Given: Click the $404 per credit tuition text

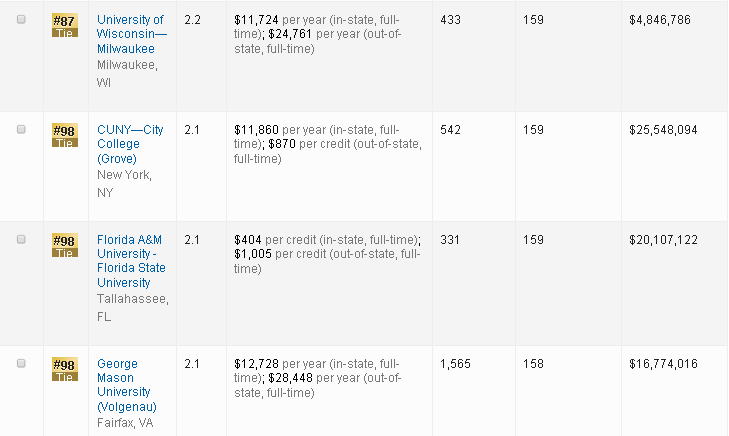Looking at the screenshot, I should point(249,240).
